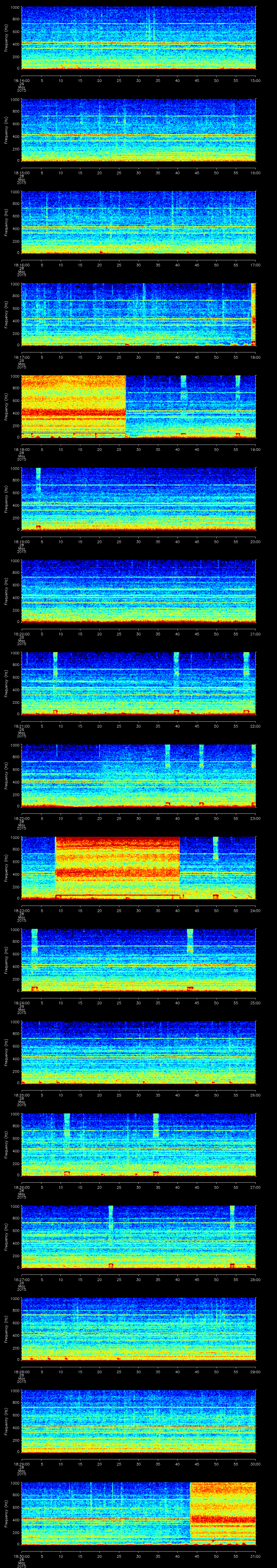This screenshot has width=277, height=1568.
Task: Click the 18:24:00 start time label
Action: (x=21, y=1003)
